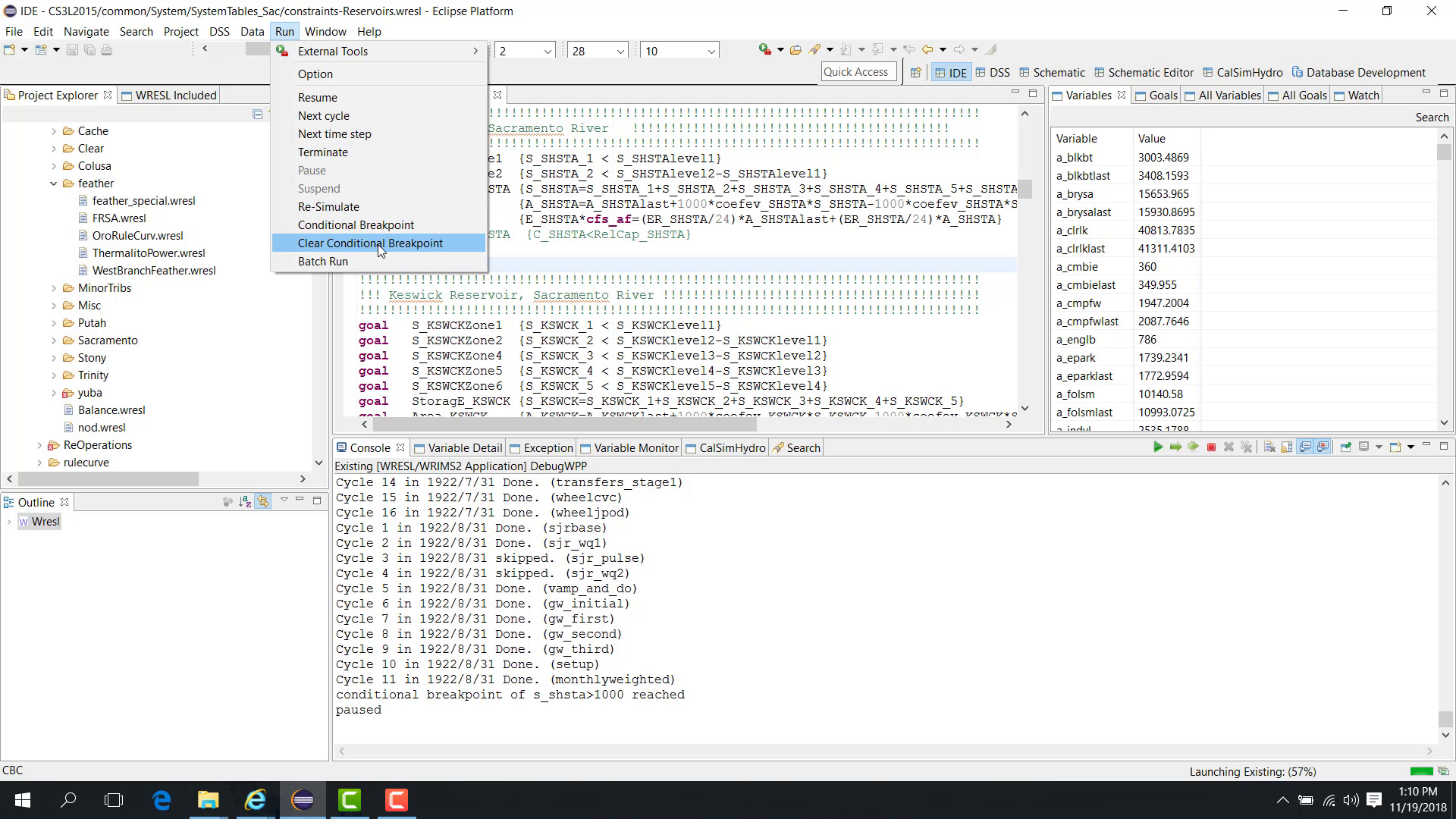Switch to the IDE perspective
Image resolution: width=1456 pixels, height=819 pixels.
[950, 73]
